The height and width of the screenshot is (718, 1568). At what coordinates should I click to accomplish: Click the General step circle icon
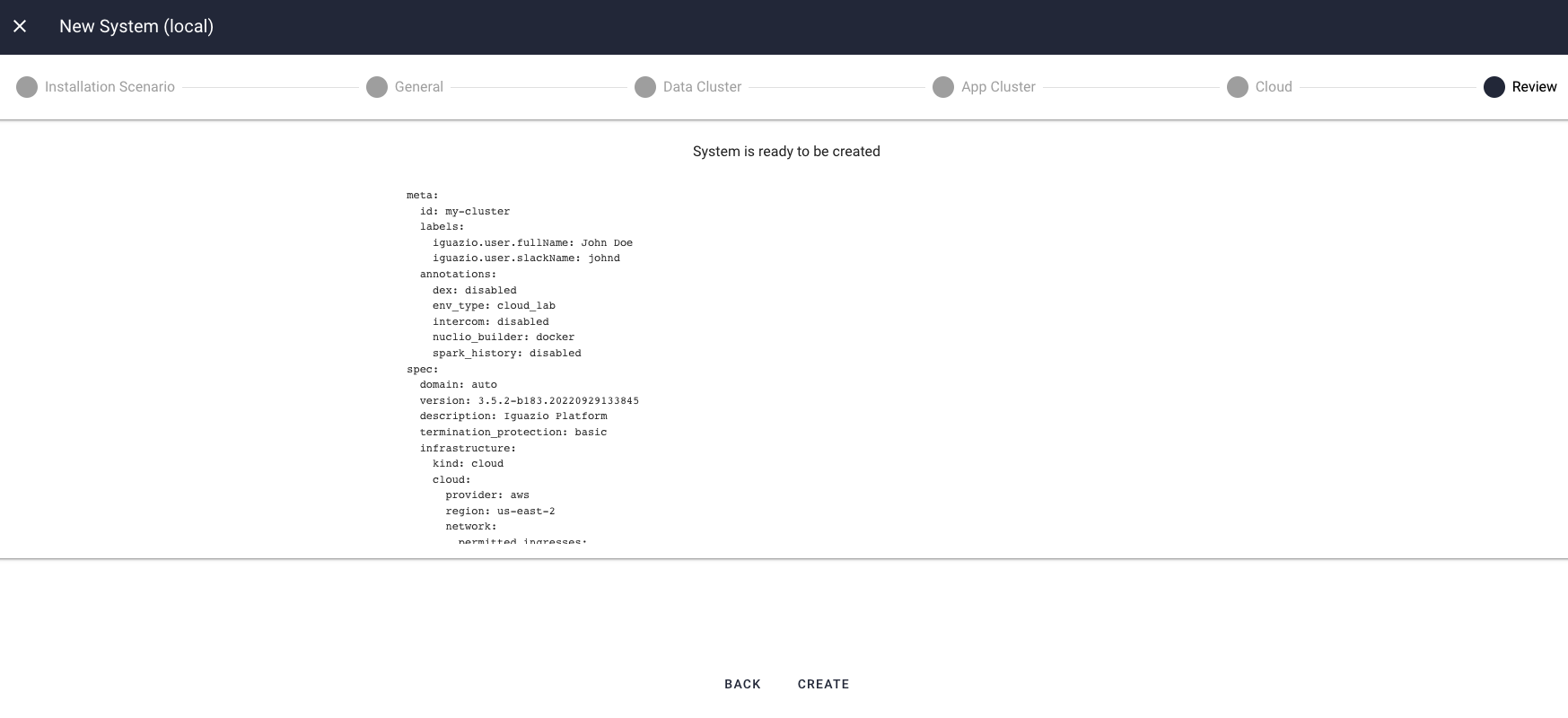pos(377,87)
